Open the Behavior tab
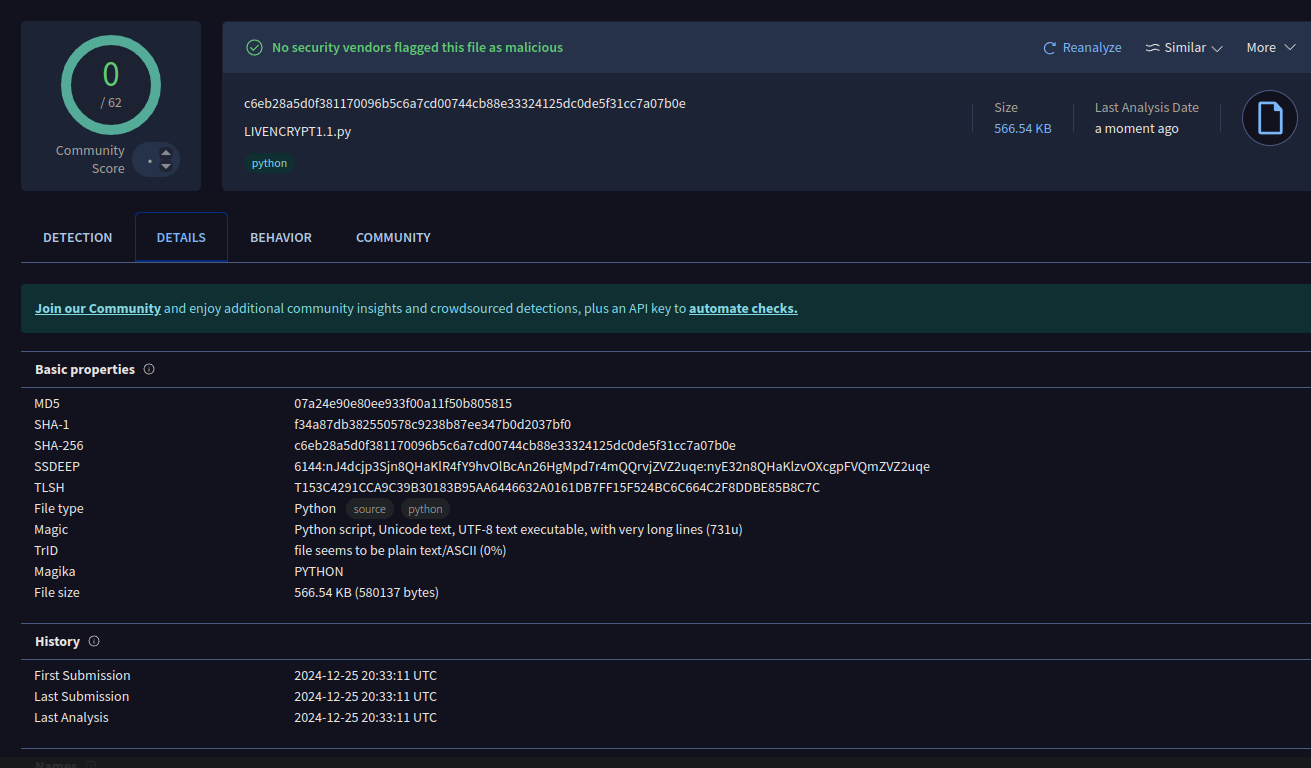Screen dimensions: 1311x768 click(x=281, y=237)
